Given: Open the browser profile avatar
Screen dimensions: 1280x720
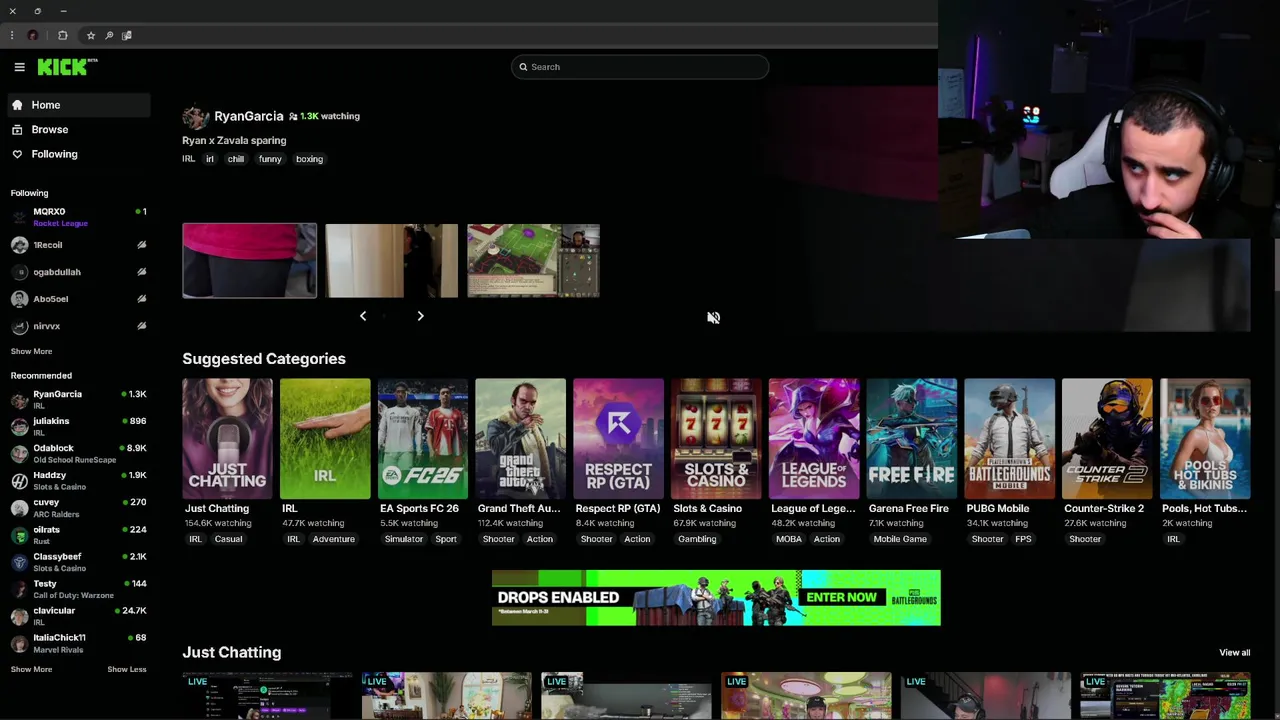Looking at the screenshot, I should point(33,36).
